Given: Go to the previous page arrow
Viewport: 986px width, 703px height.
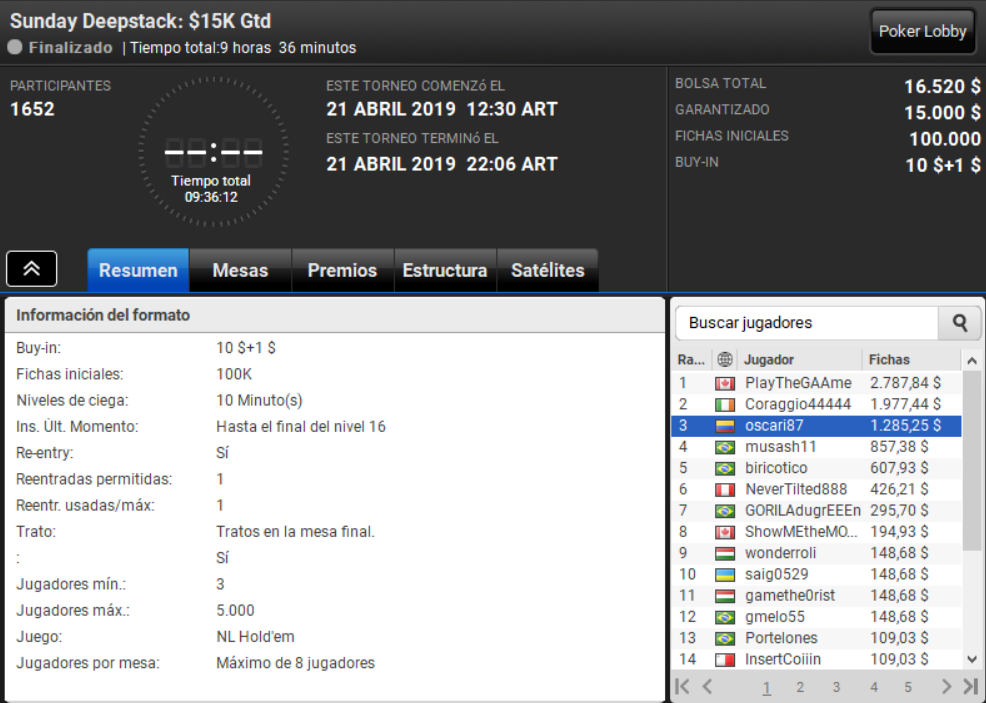Looking at the screenshot, I should coord(707,687).
